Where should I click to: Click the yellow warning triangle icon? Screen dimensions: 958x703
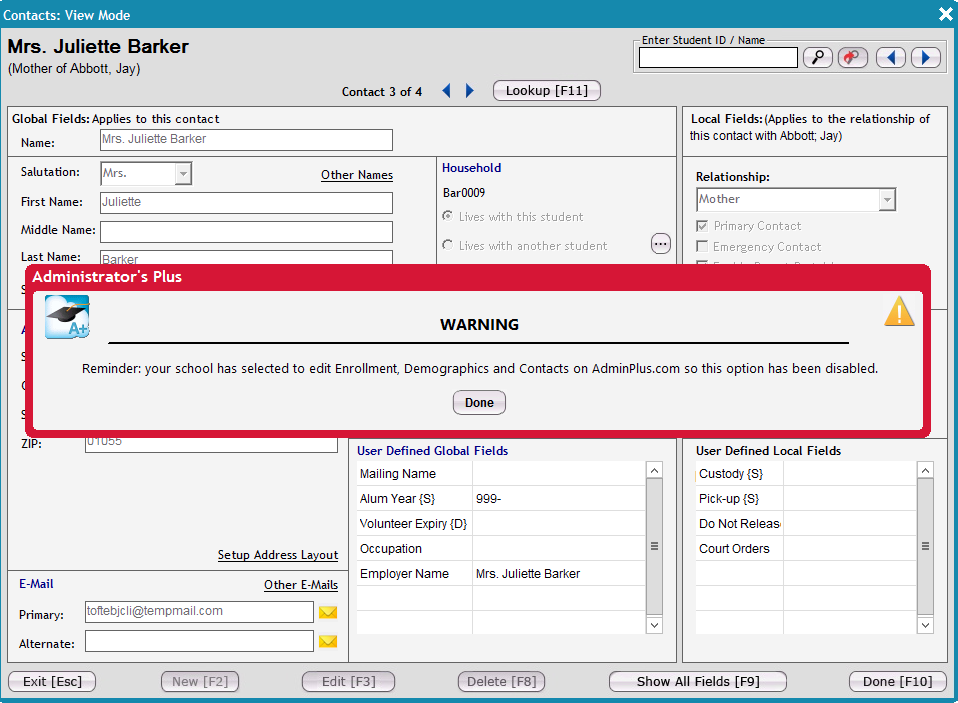(899, 311)
